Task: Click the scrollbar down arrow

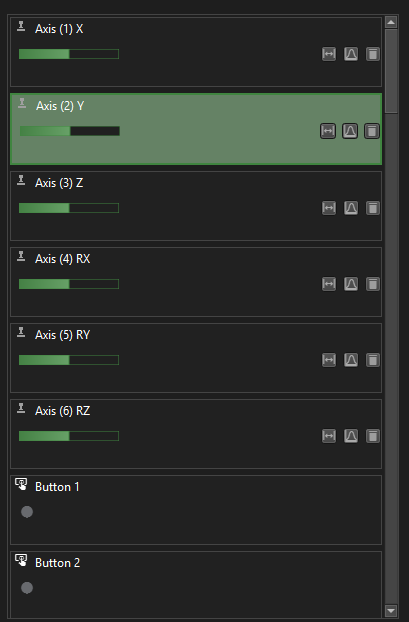Action: pos(391,611)
